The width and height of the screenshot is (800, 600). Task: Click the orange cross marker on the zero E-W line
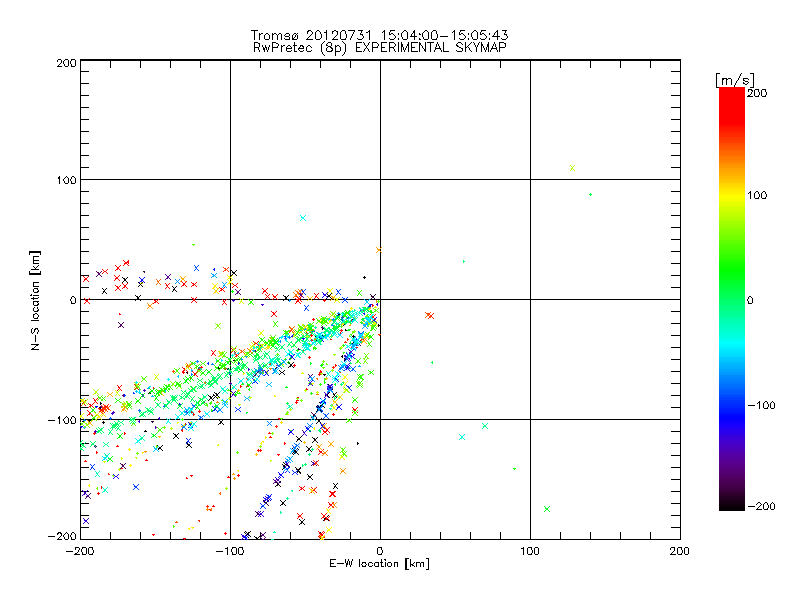(x=379, y=250)
